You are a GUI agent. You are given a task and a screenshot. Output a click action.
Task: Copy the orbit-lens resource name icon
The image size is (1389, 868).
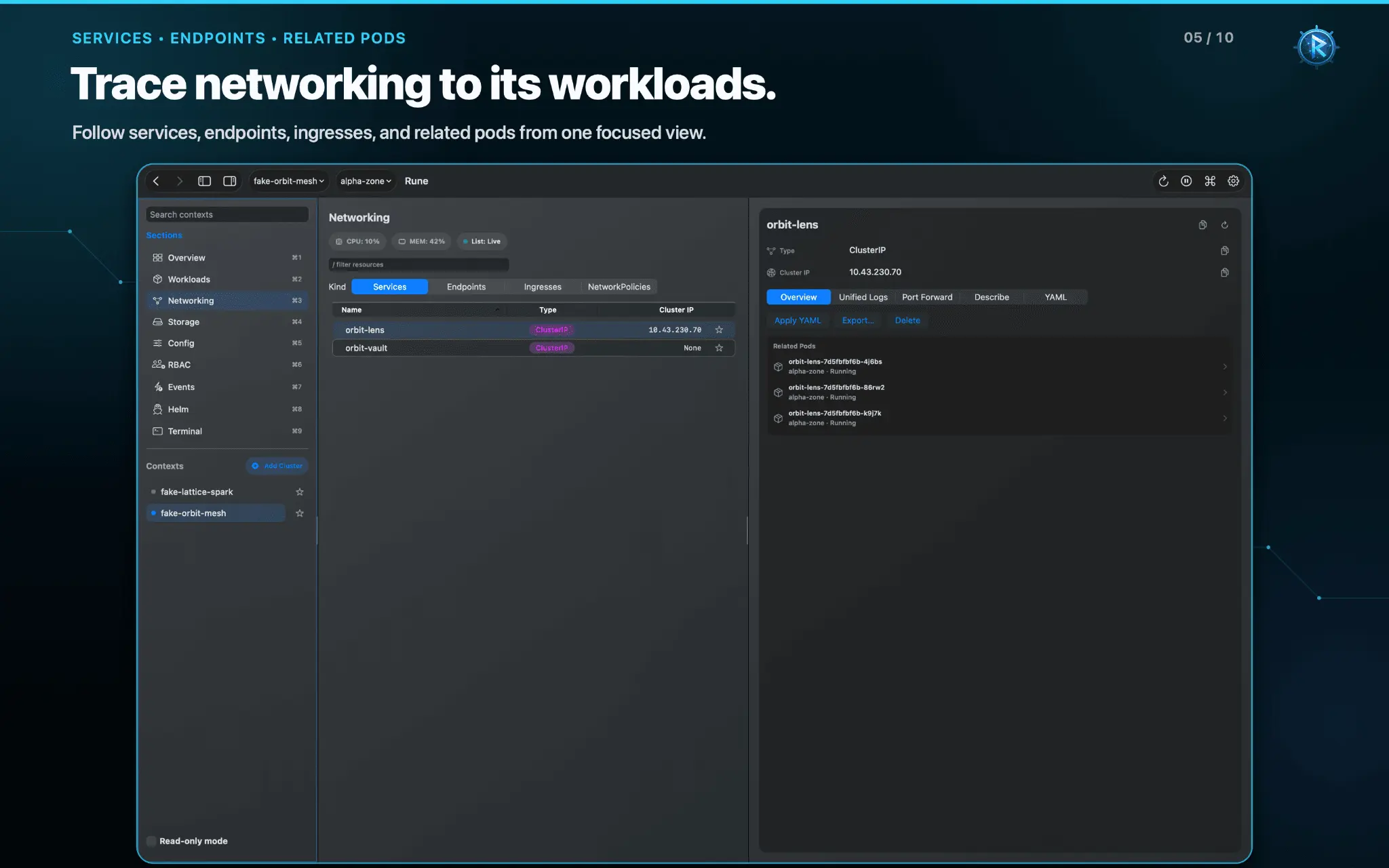click(x=1202, y=225)
